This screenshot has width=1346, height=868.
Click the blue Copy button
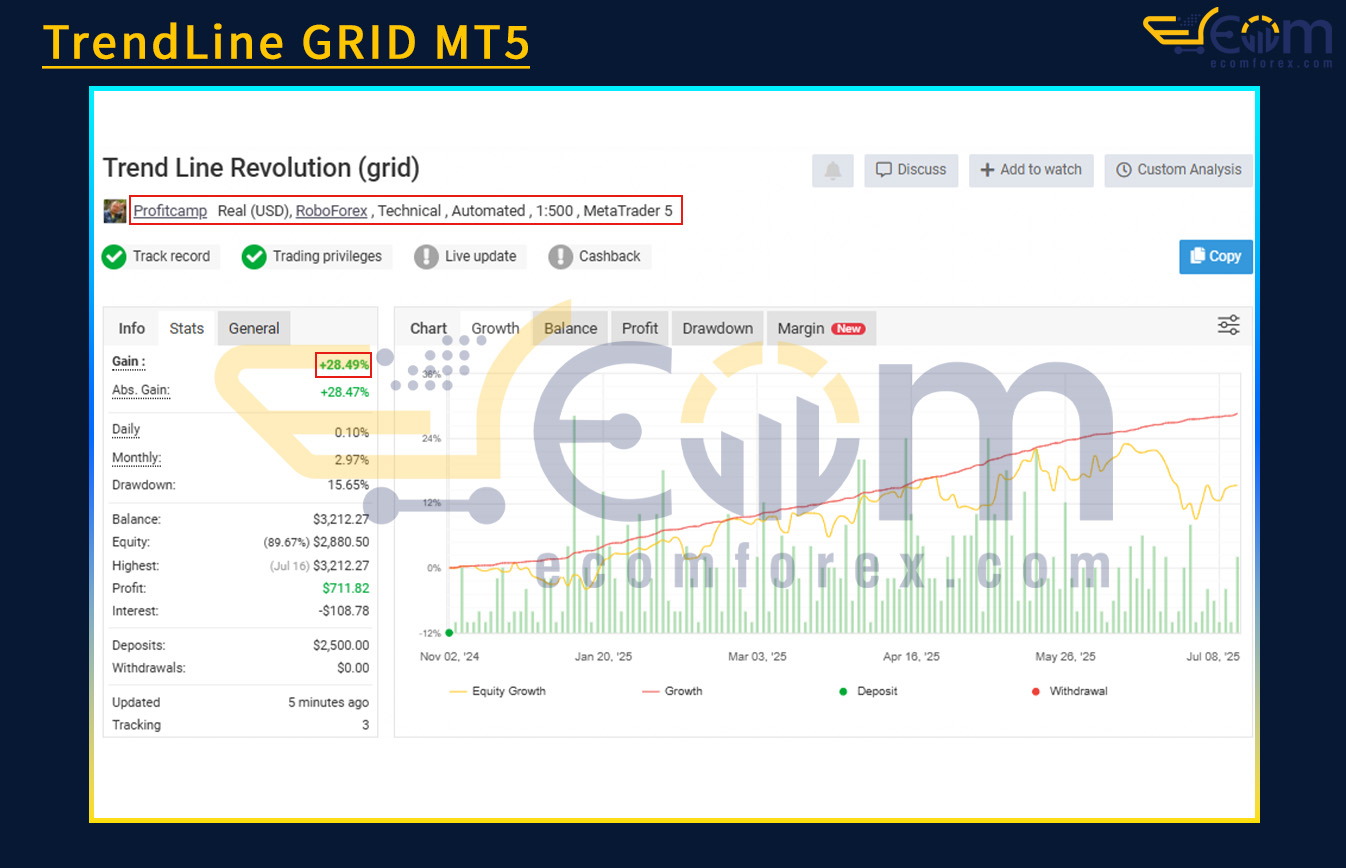point(1216,257)
